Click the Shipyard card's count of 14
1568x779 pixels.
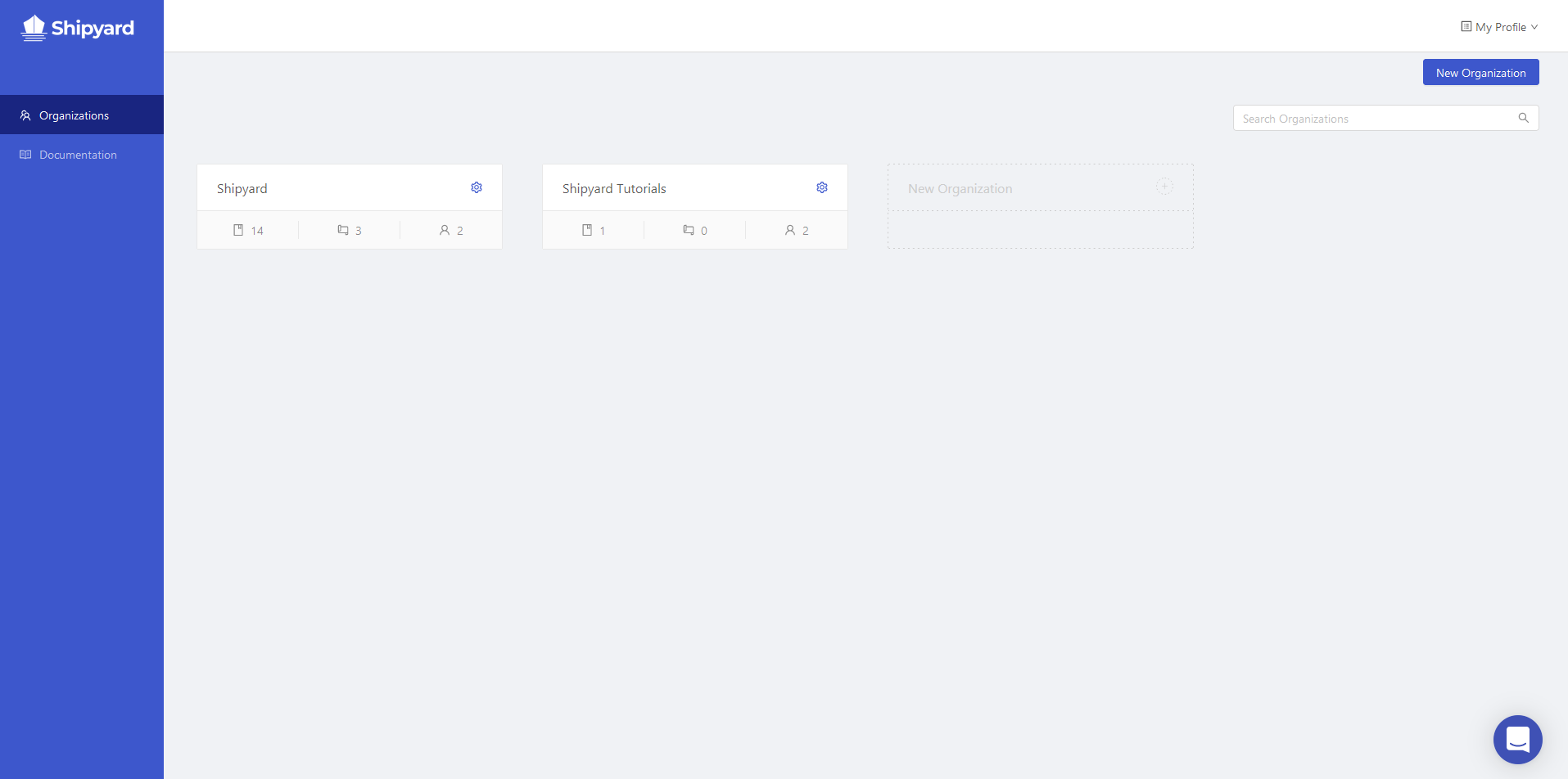coord(257,231)
